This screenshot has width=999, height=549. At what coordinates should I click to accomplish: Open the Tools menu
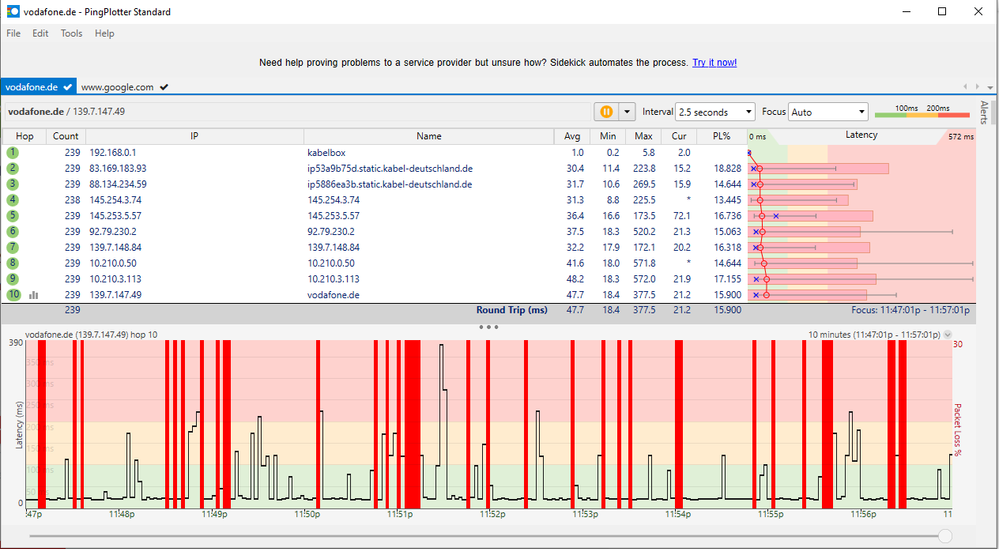[71, 33]
